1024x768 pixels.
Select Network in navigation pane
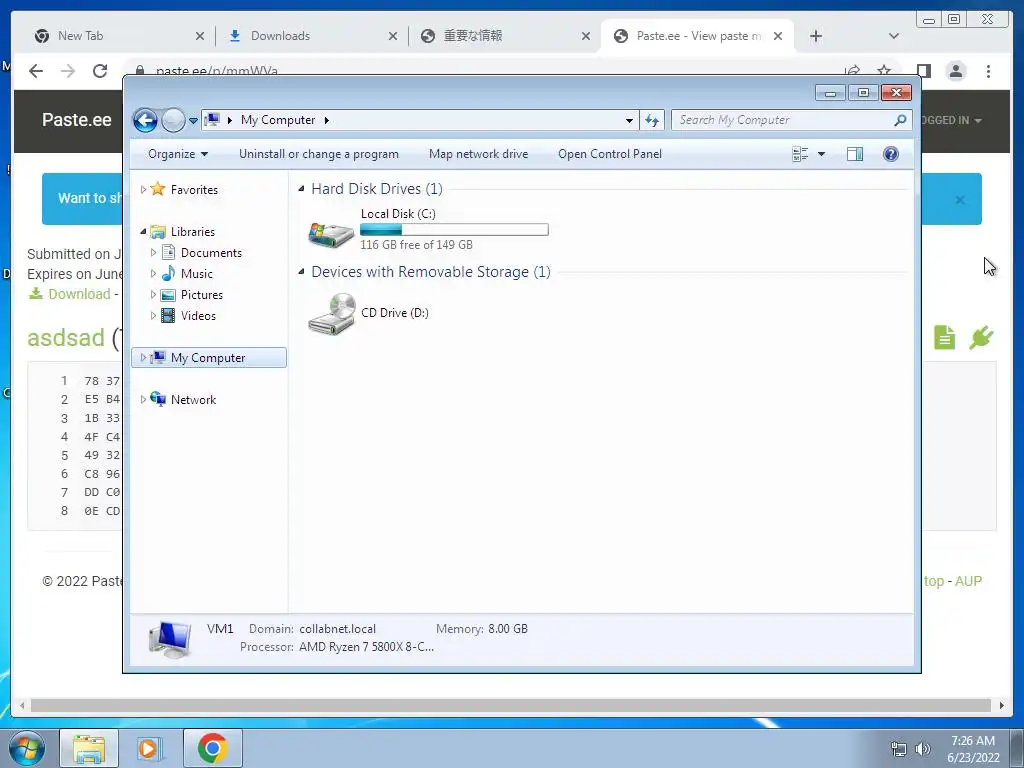(x=193, y=400)
